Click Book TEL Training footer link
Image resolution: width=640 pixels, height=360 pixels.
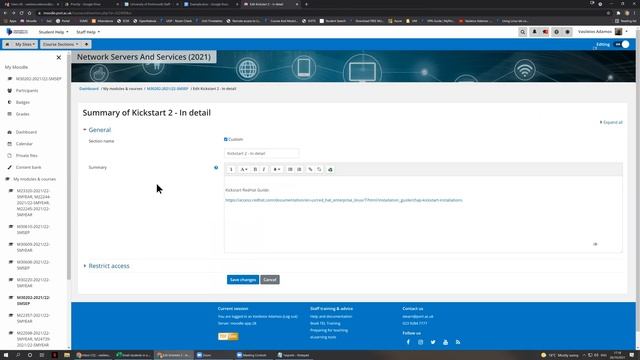[x=325, y=323]
